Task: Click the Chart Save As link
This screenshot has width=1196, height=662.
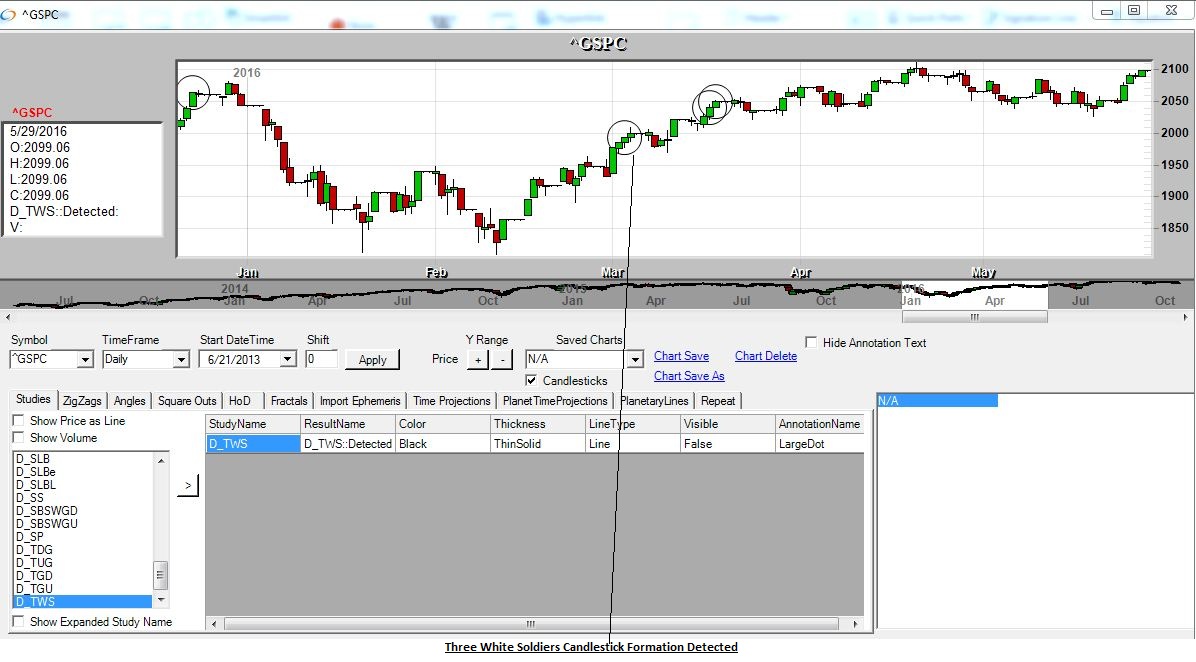Action: coord(689,376)
